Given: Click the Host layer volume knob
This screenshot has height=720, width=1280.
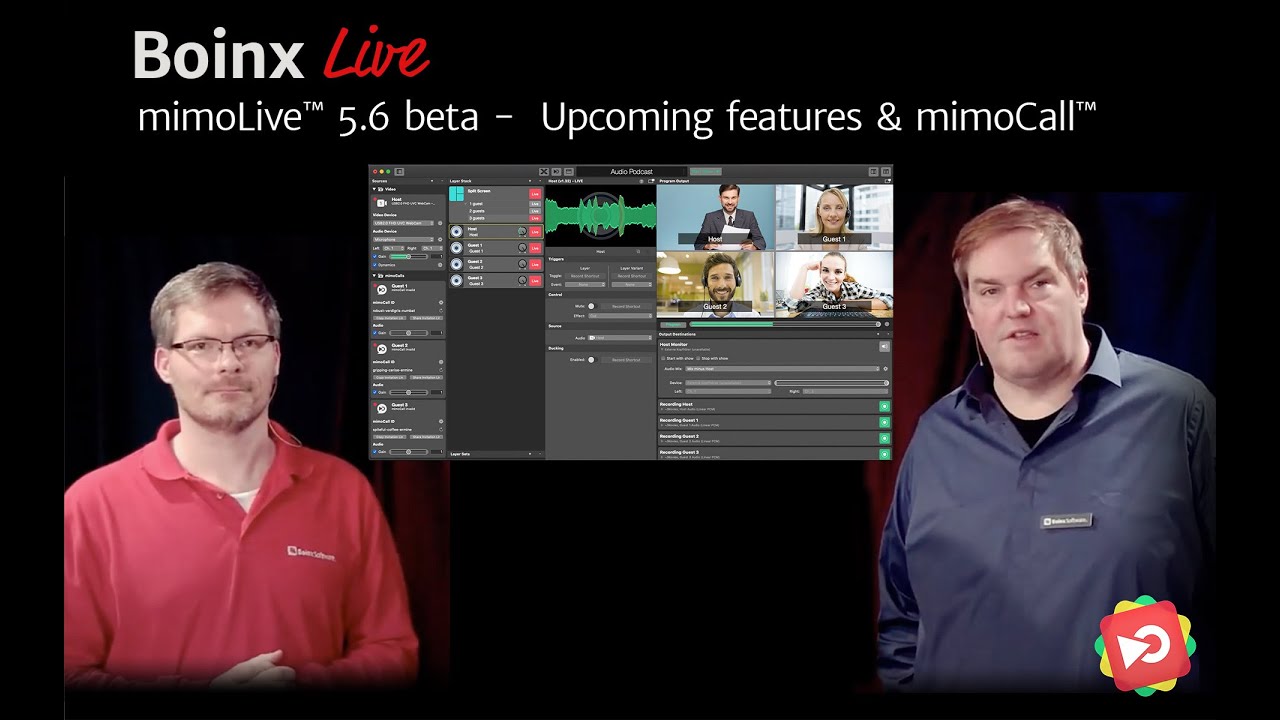Looking at the screenshot, I should pyautogui.click(x=522, y=231).
